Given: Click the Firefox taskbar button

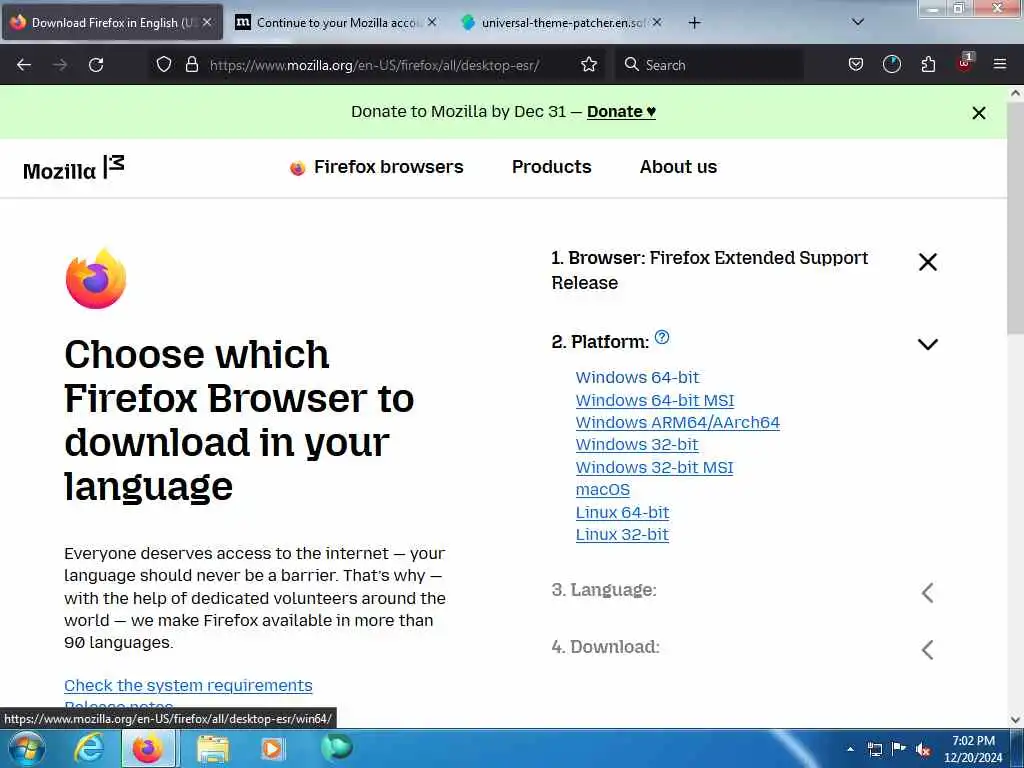Looking at the screenshot, I should point(148,749).
